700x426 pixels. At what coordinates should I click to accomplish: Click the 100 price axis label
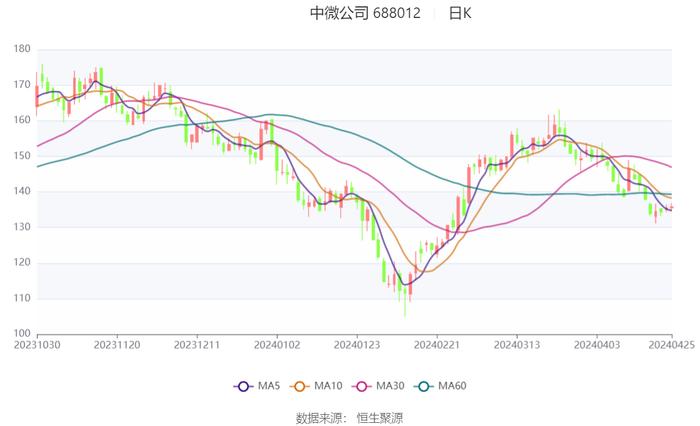pos(22,333)
